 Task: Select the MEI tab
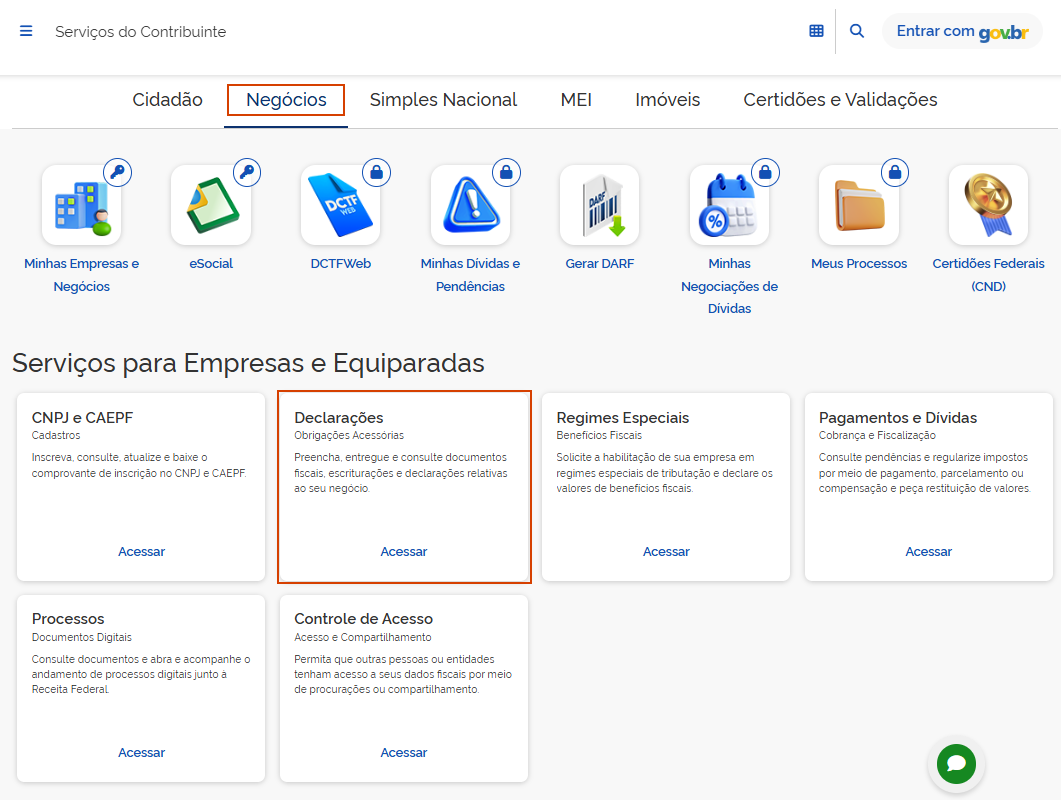576,100
